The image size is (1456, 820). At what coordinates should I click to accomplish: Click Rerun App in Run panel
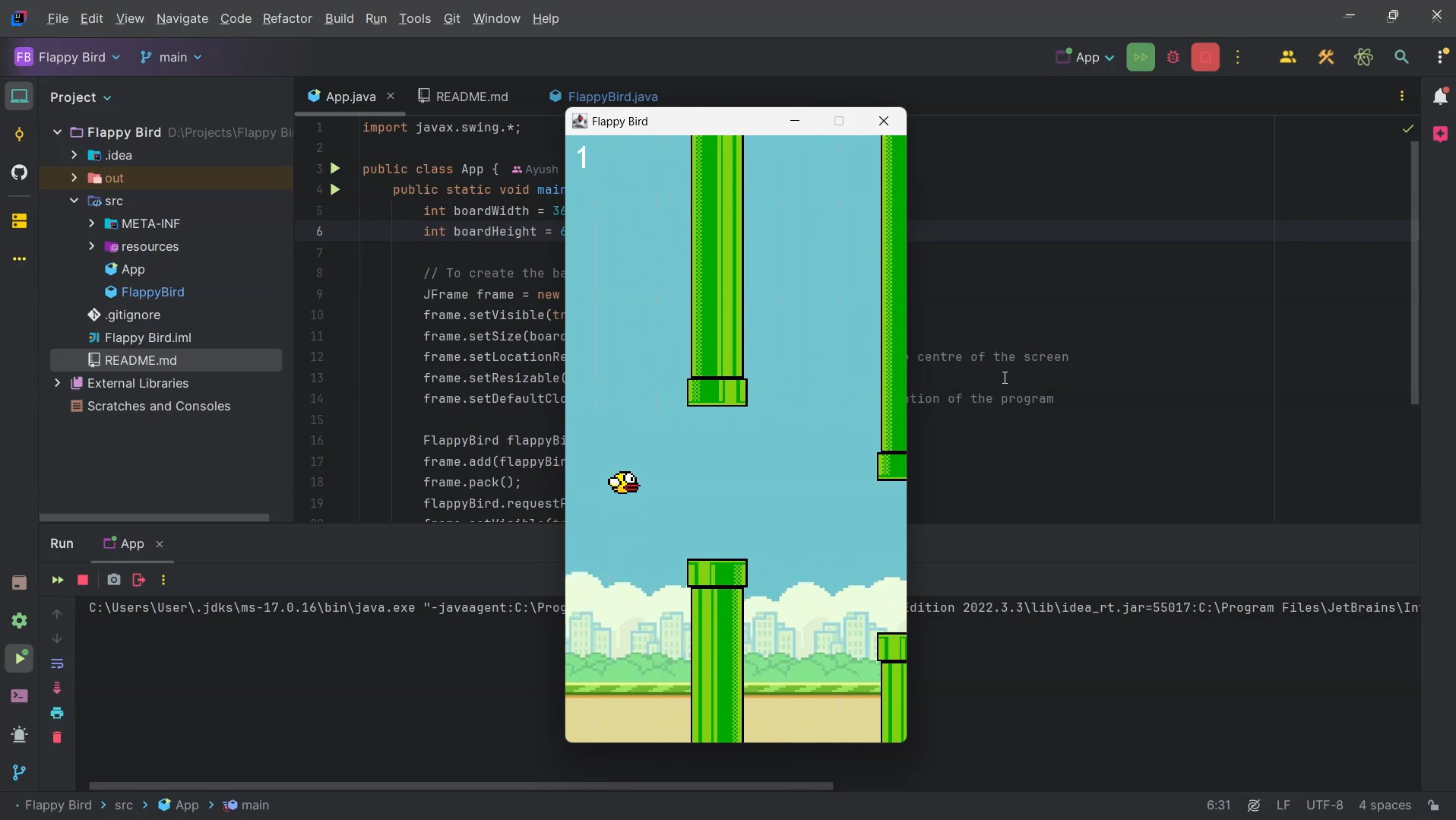coord(58,581)
